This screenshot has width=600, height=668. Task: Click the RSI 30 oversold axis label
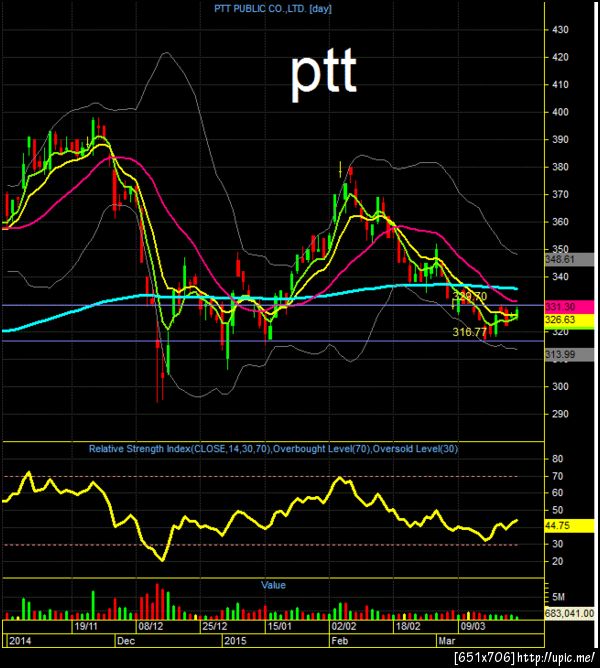click(x=557, y=544)
